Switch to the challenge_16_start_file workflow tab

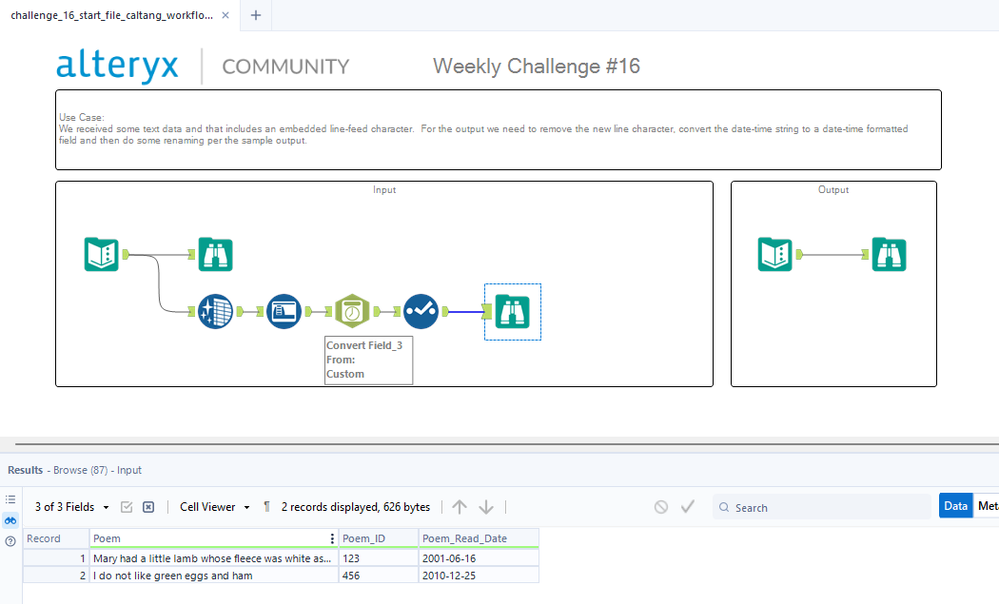point(112,15)
